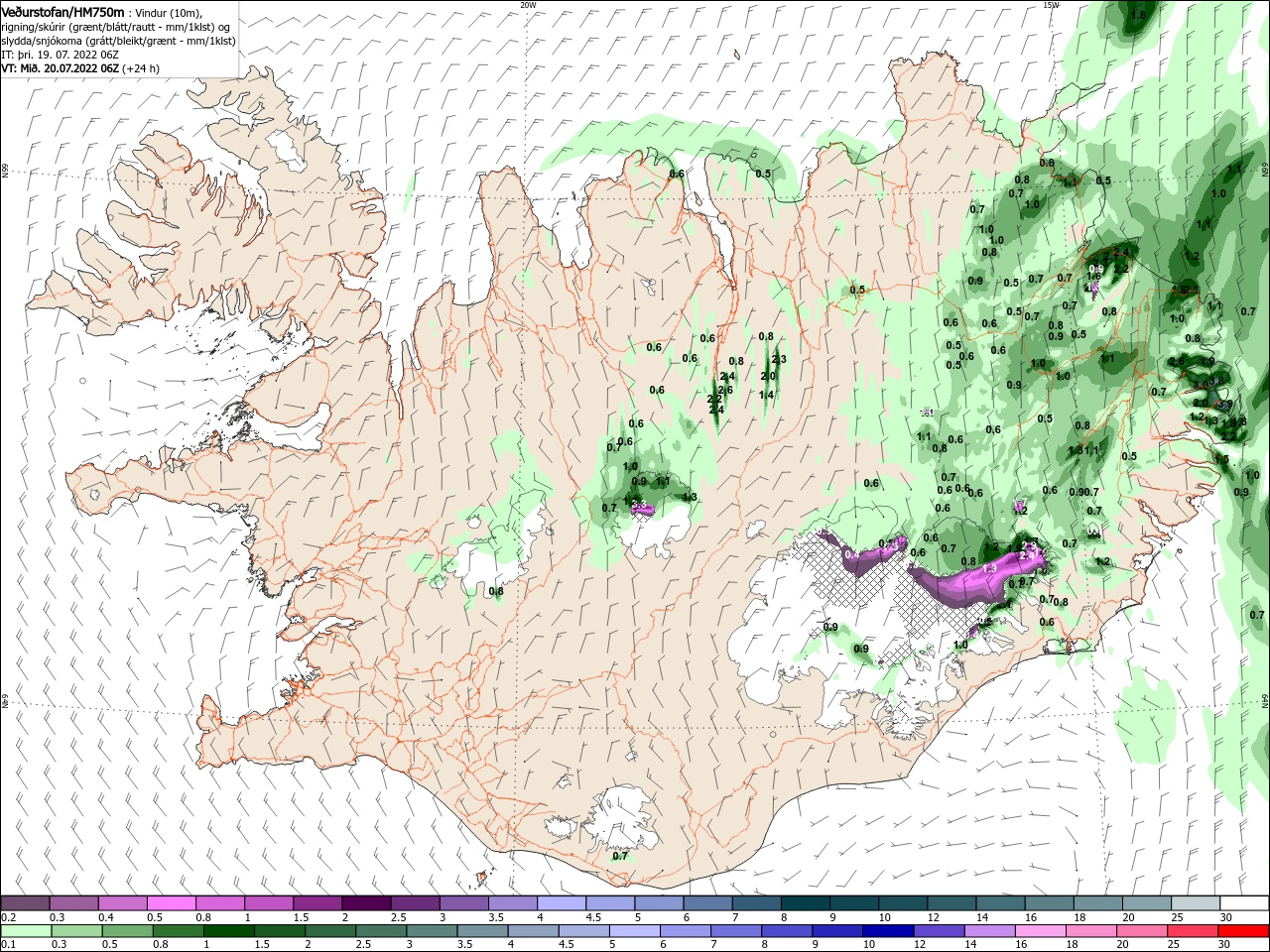1270x952 pixels.
Task: Pick the darkest green rain swatch for 1–1.5
Action: (228, 931)
